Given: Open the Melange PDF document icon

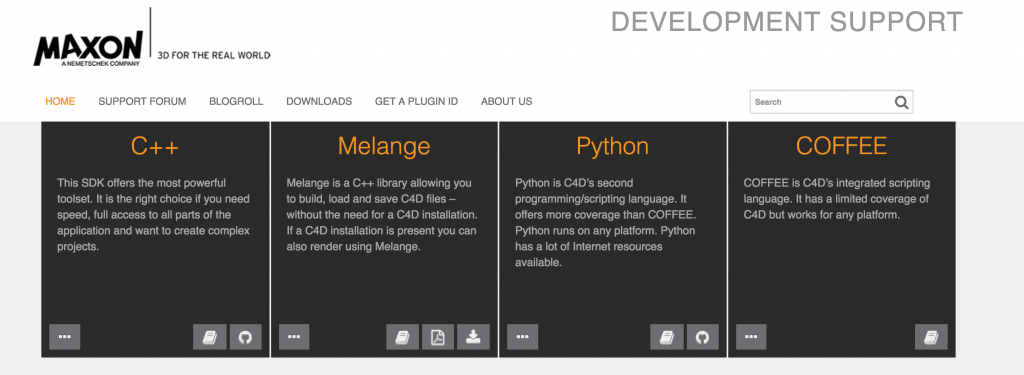Looking at the screenshot, I should [438, 337].
